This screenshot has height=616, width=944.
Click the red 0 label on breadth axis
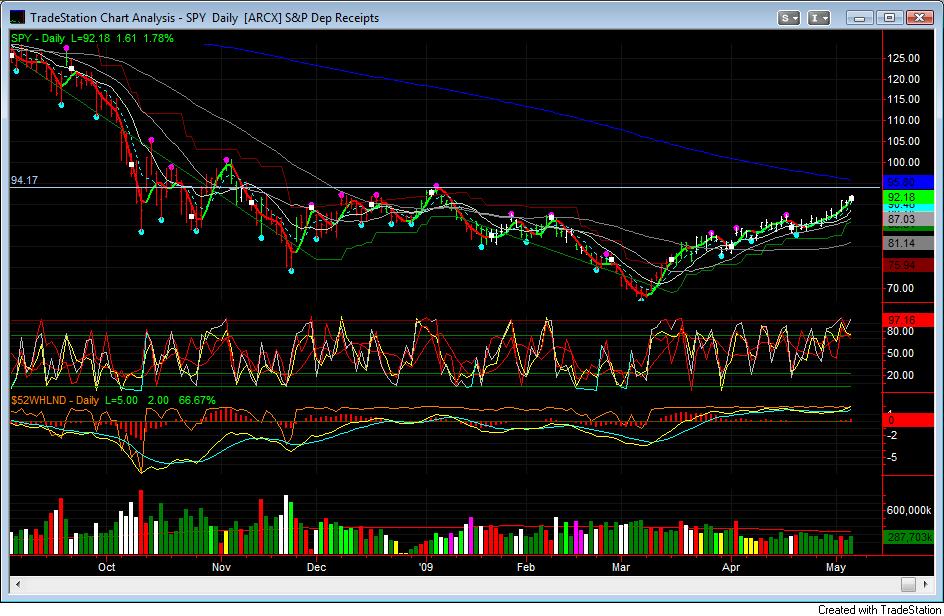[908, 420]
